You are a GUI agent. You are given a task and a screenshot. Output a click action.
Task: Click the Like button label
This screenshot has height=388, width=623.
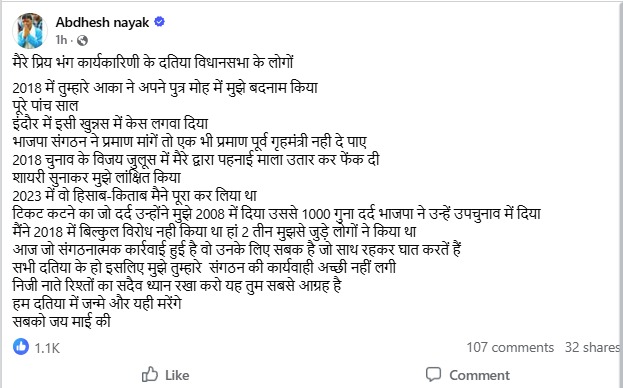coord(177,375)
